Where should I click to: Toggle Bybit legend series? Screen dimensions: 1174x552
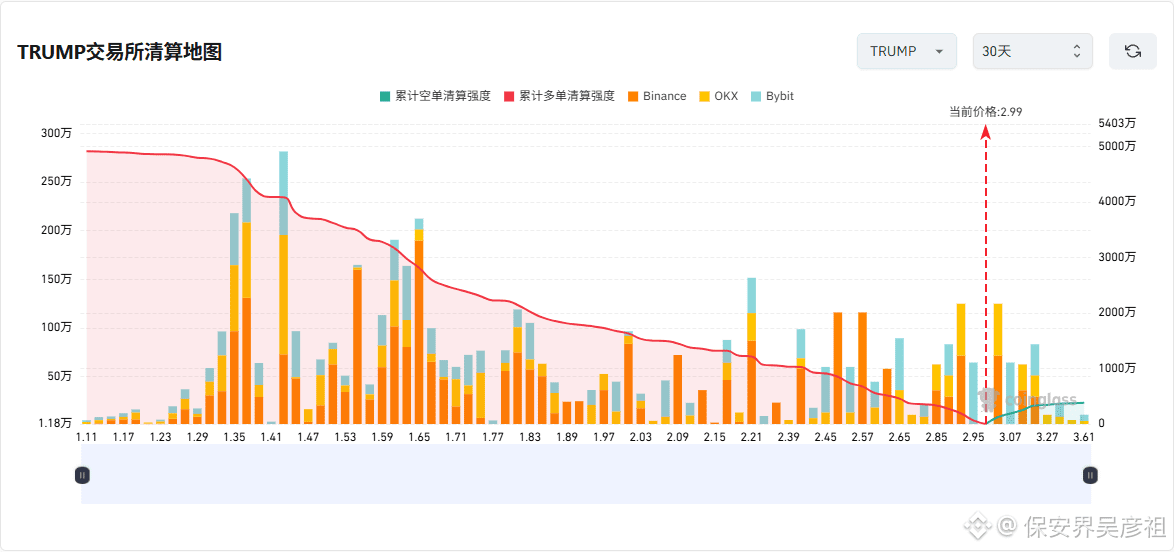[x=772, y=96]
